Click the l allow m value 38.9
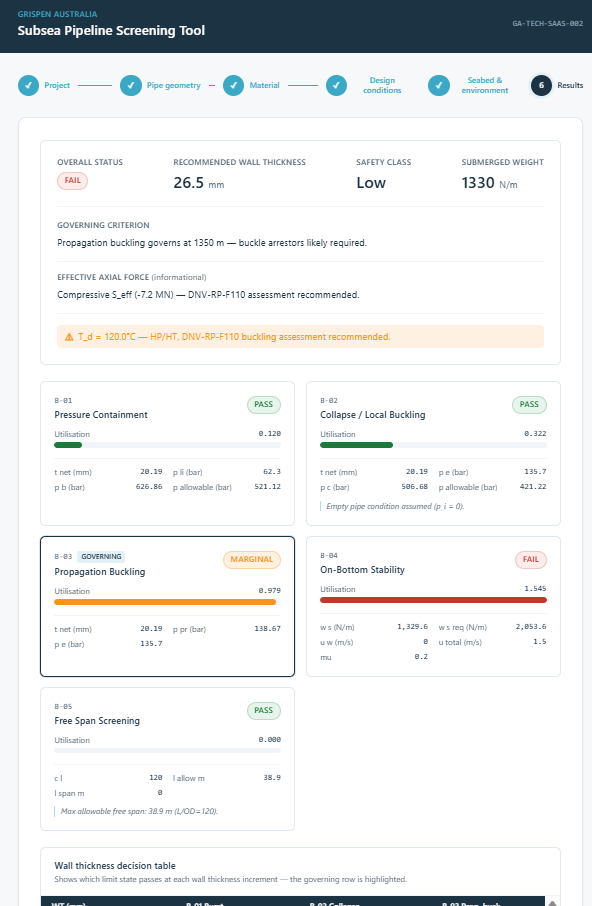This screenshot has height=906, width=592. pyautogui.click(x=272, y=778)
